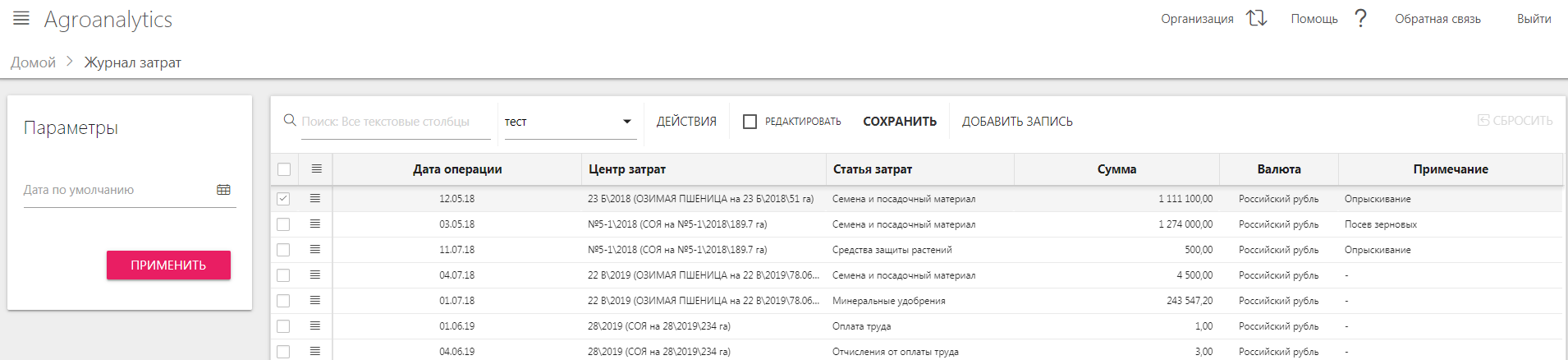Click the row menu icon in table header
The image size is (1568, 360).
coord(316,168)
